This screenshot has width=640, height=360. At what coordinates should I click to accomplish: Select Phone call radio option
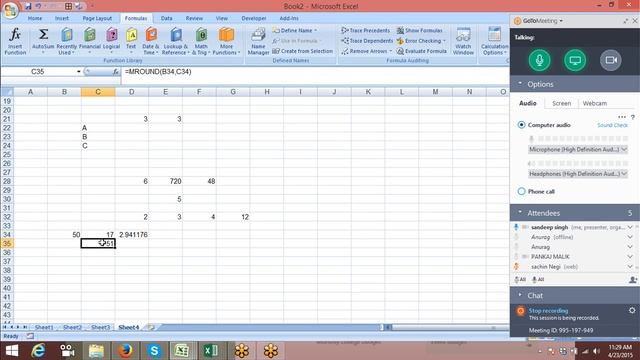(x=521, y=191)
